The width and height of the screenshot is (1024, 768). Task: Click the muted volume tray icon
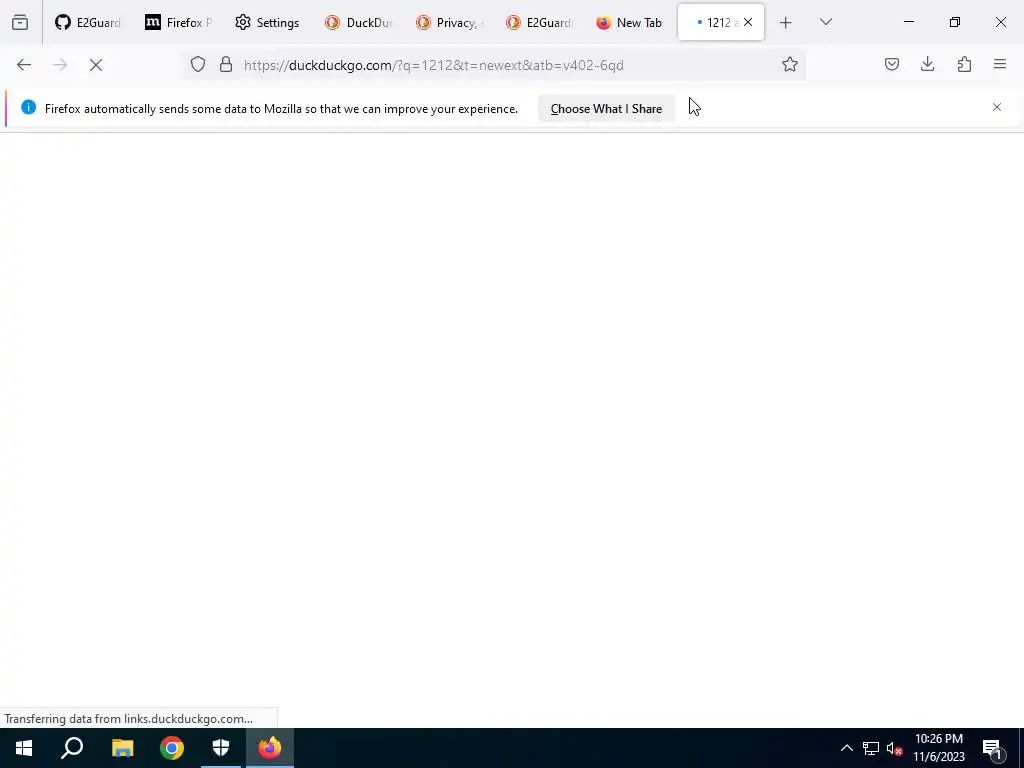pos(894,748)
